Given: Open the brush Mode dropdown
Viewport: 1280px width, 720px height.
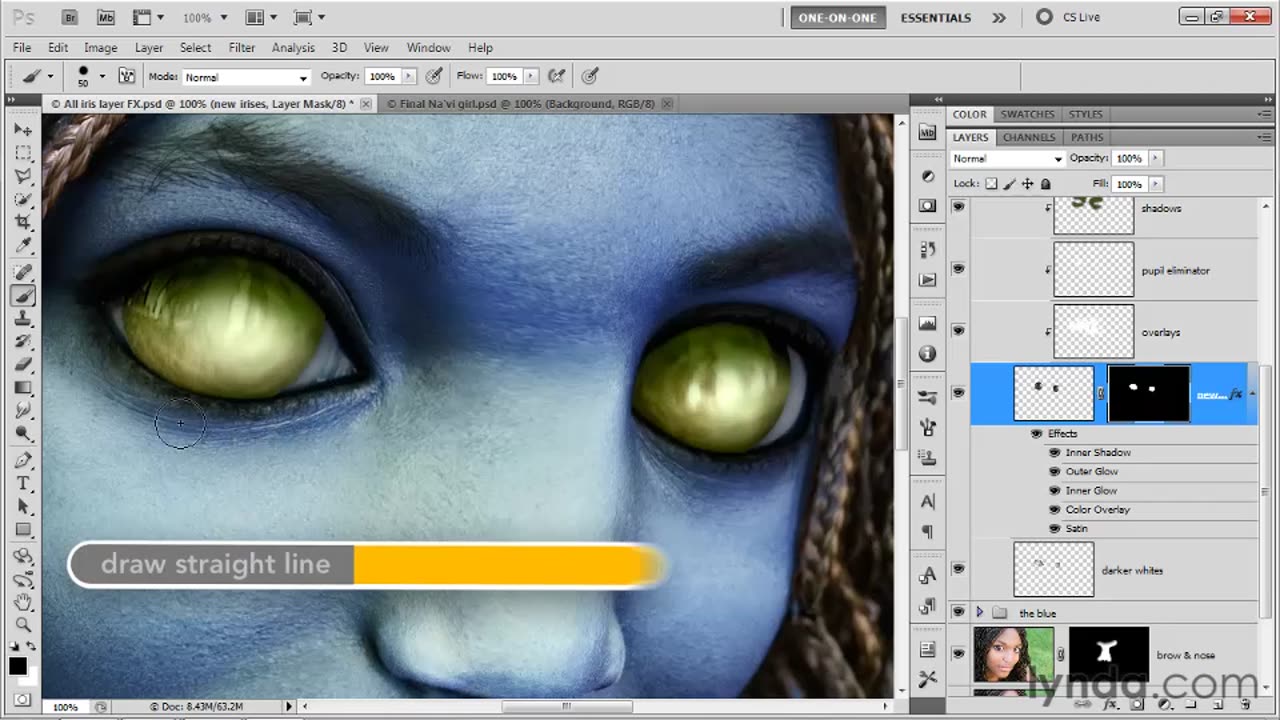Looking at the screenshot, I should point(246,77).
